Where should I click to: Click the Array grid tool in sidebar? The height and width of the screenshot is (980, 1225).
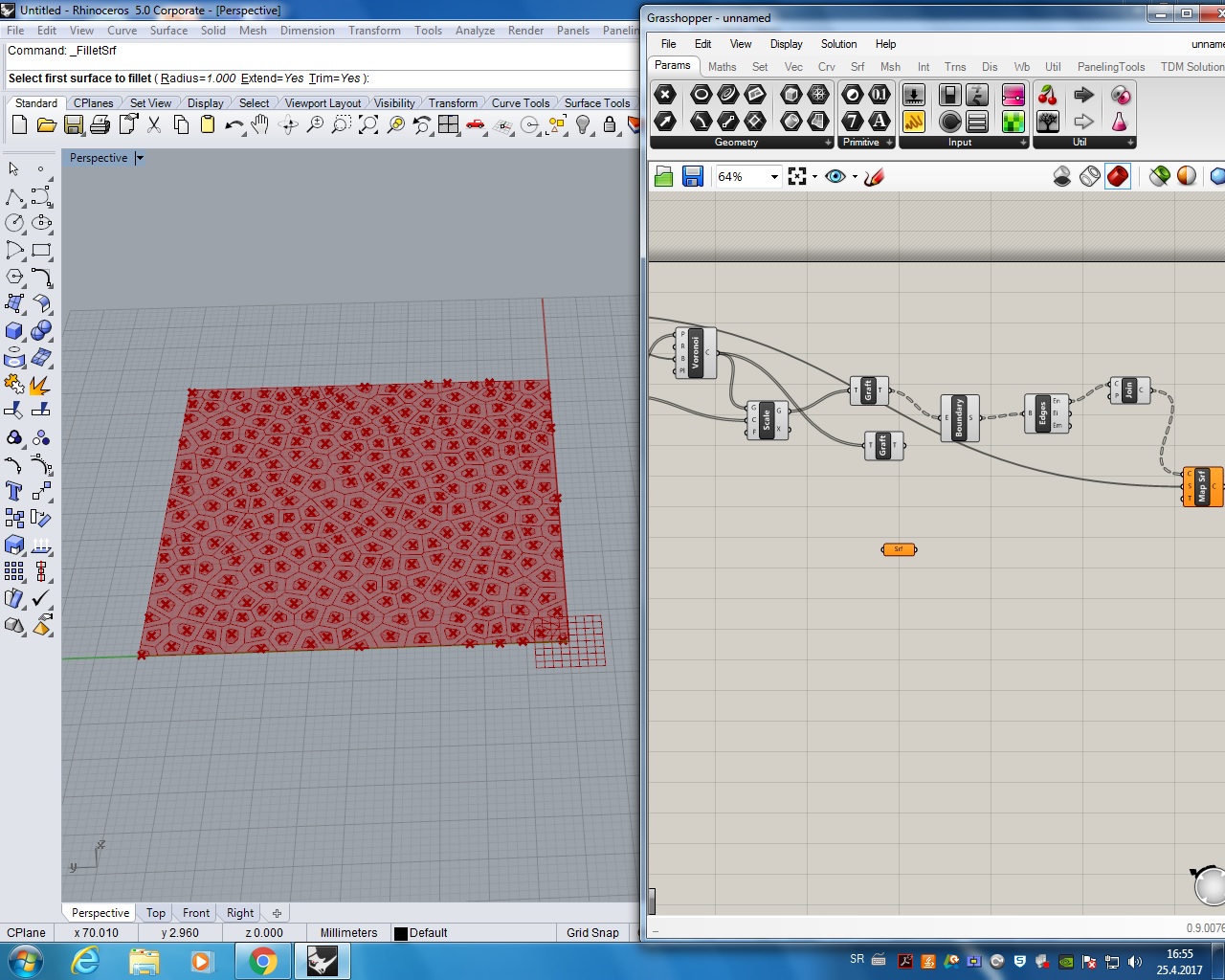pyautogui.click(x=14, y=572)
